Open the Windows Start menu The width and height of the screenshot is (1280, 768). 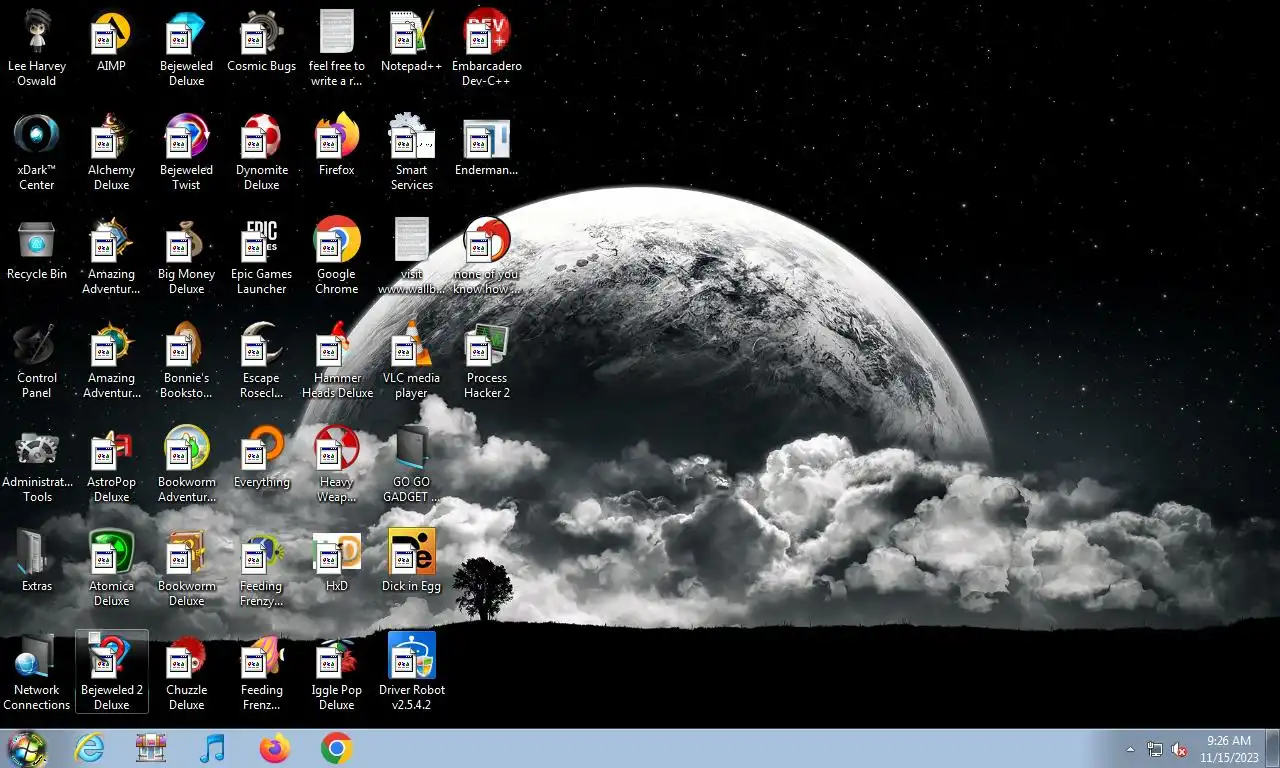point(27,748)
